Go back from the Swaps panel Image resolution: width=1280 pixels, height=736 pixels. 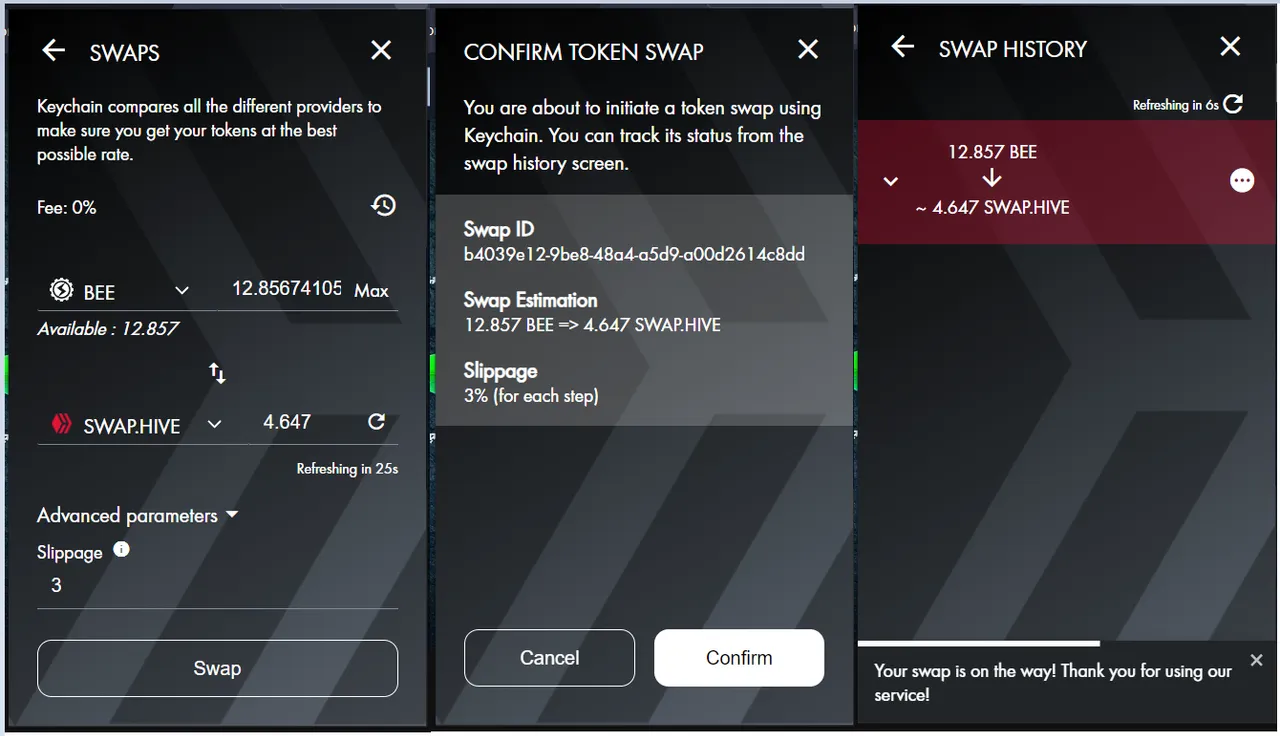[x=53, y=50]
